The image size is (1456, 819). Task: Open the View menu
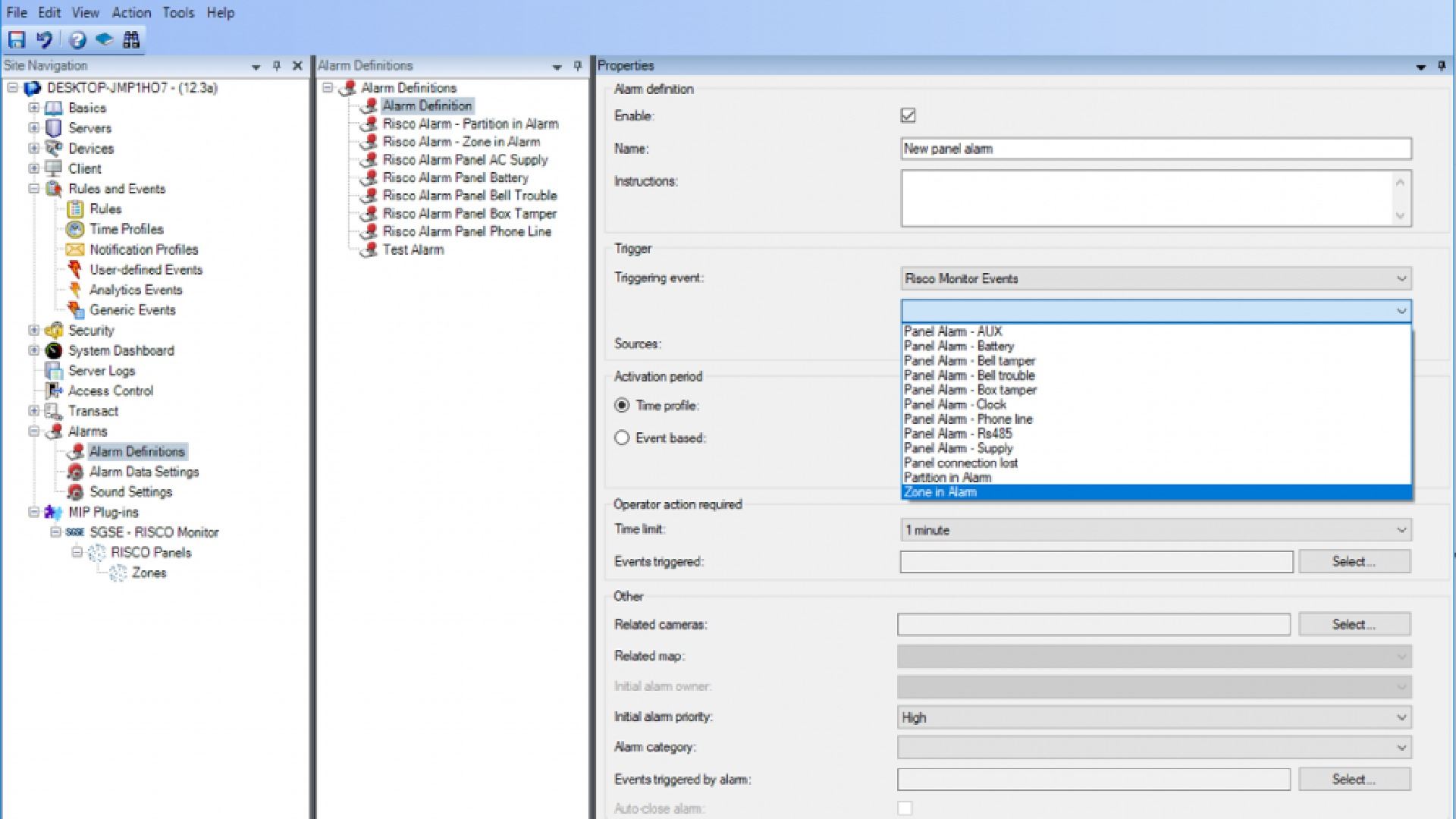point(85,13)
